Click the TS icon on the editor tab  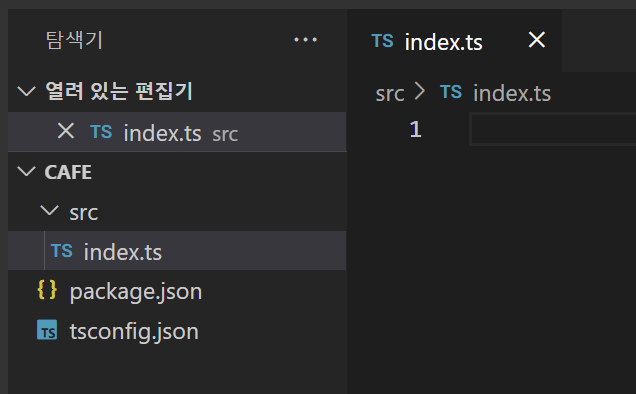[x=382, y=41]
